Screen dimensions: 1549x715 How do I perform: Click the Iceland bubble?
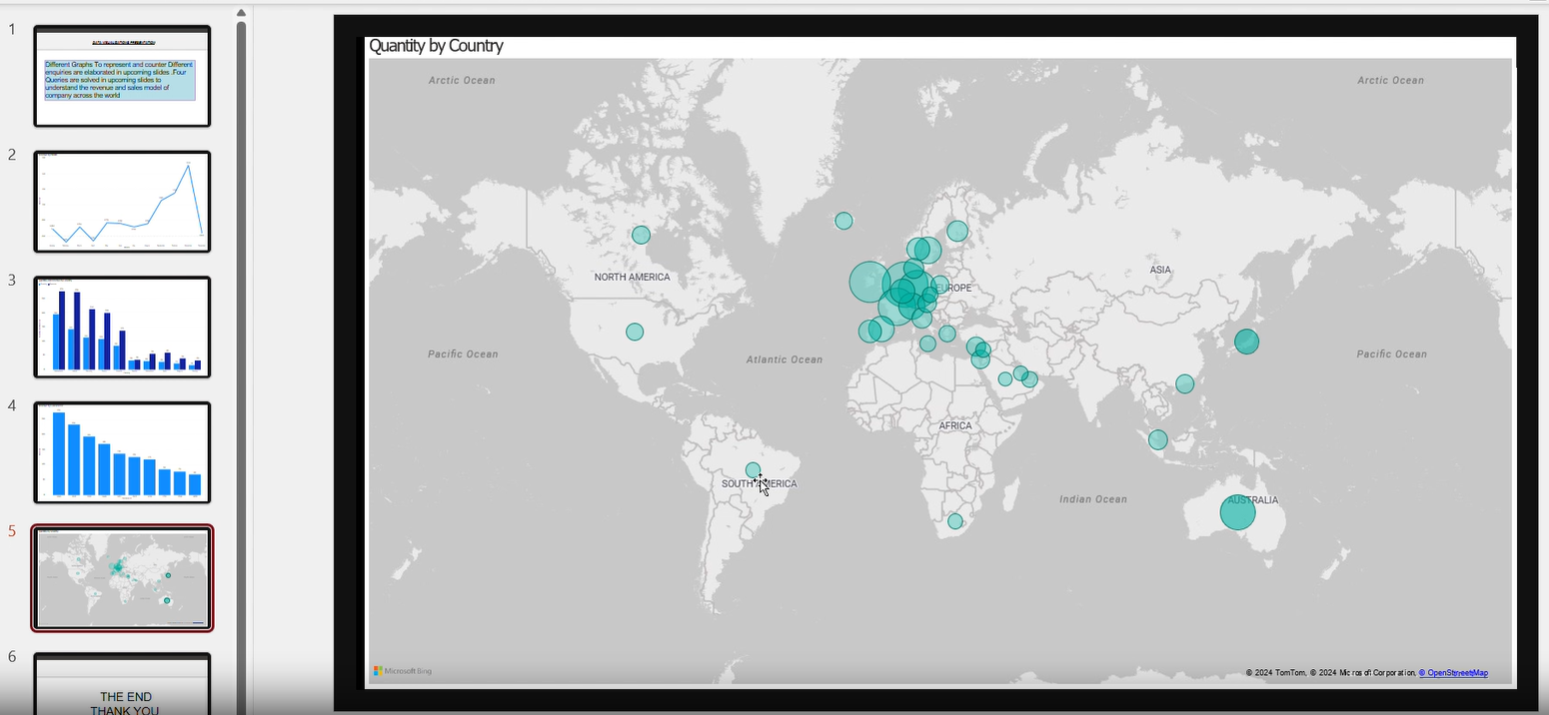pos(844,221)
